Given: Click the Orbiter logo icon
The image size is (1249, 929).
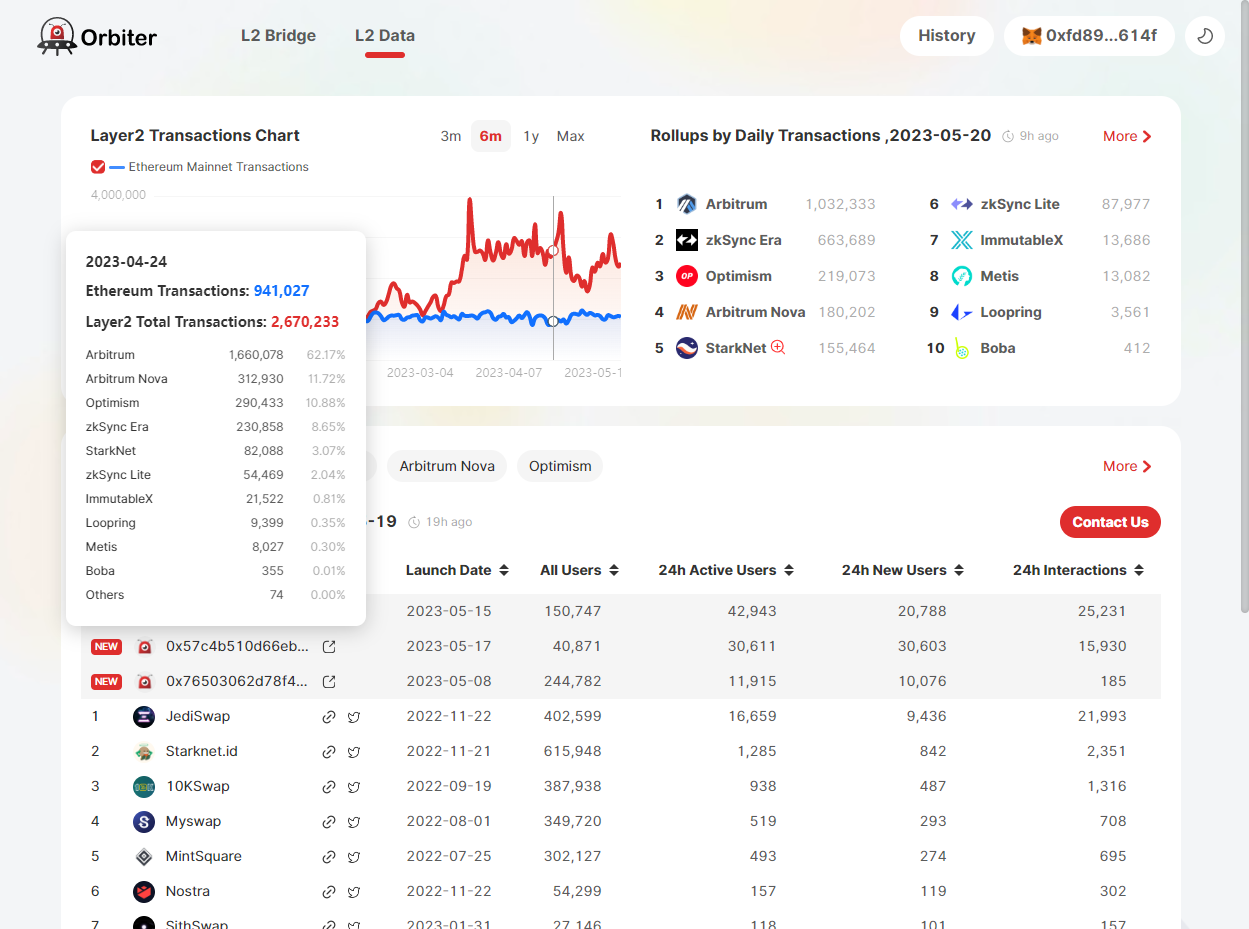Looking at the screenshot, I should click(57, 36).
